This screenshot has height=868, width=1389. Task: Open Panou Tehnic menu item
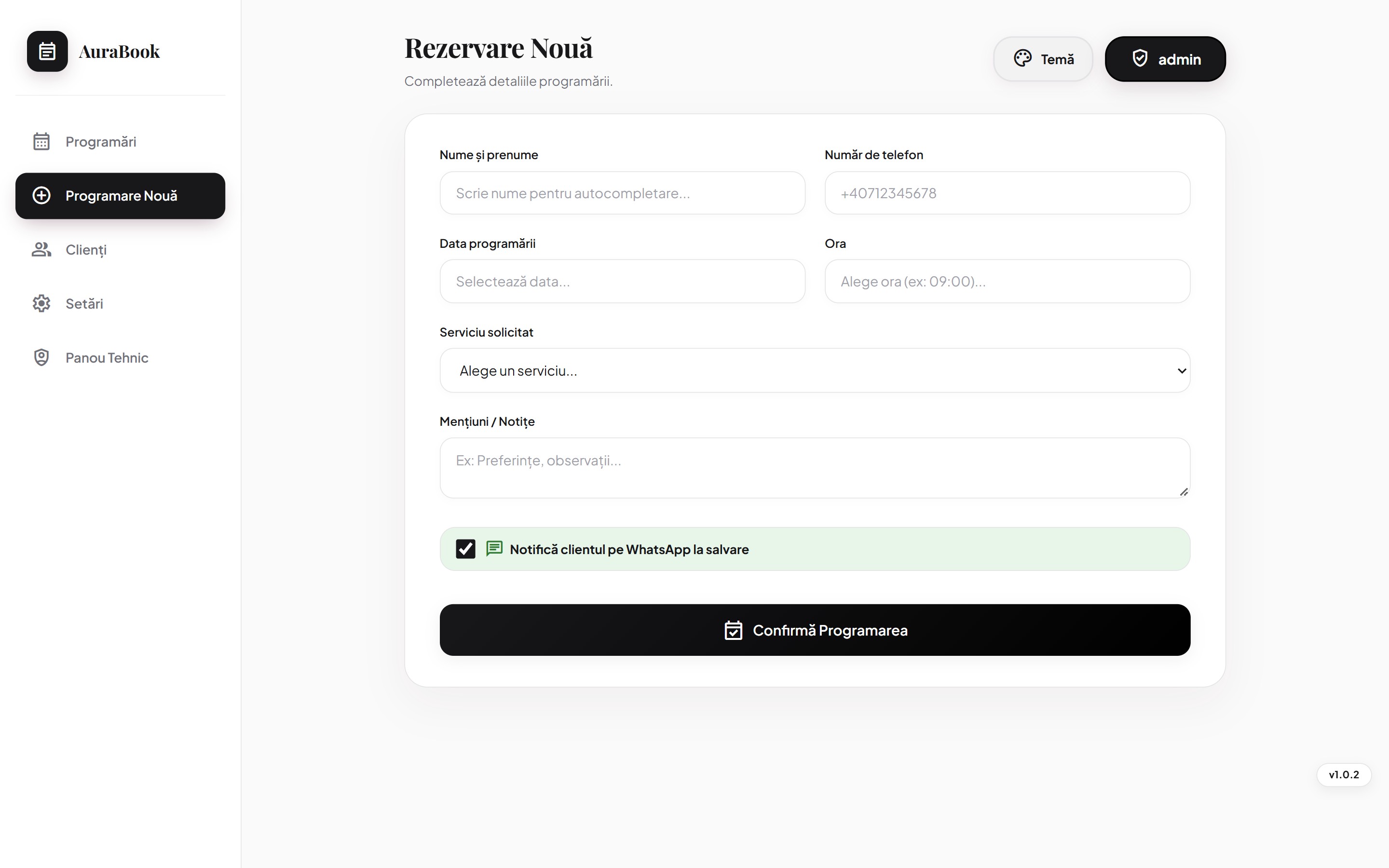click(x=120, y=357)
